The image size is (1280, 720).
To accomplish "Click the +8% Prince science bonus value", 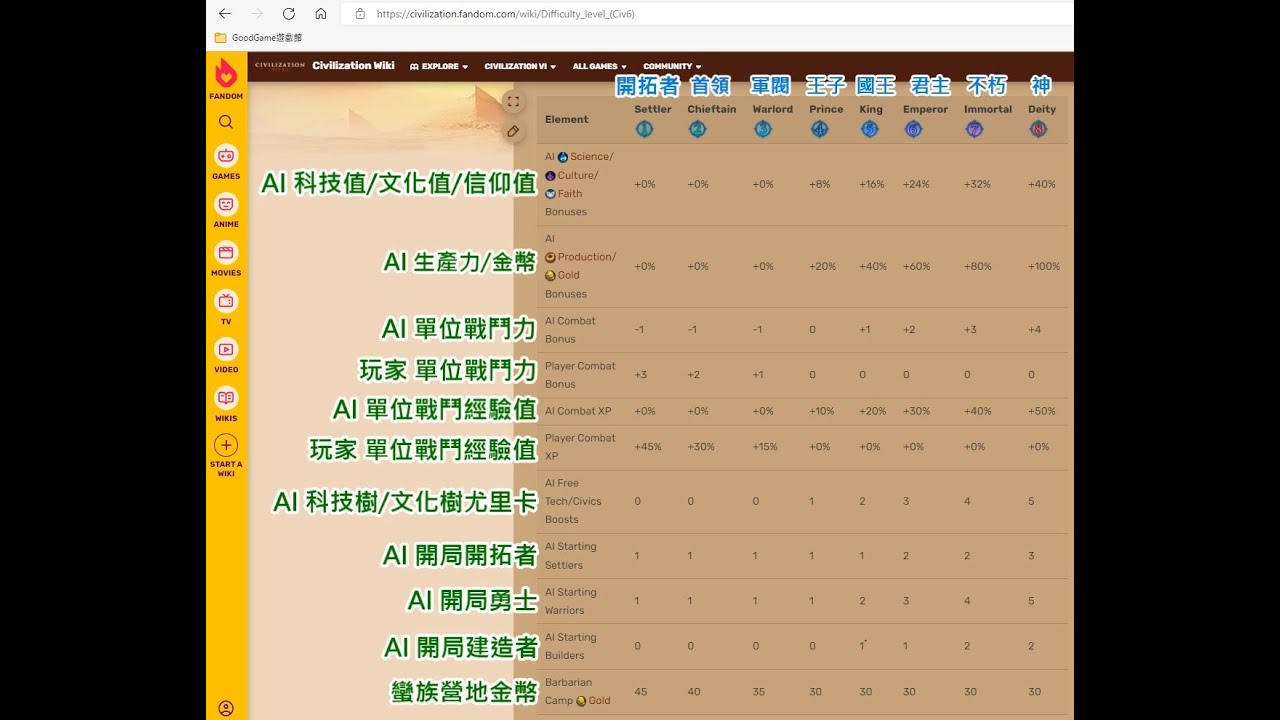I will (x=820, y=185).
